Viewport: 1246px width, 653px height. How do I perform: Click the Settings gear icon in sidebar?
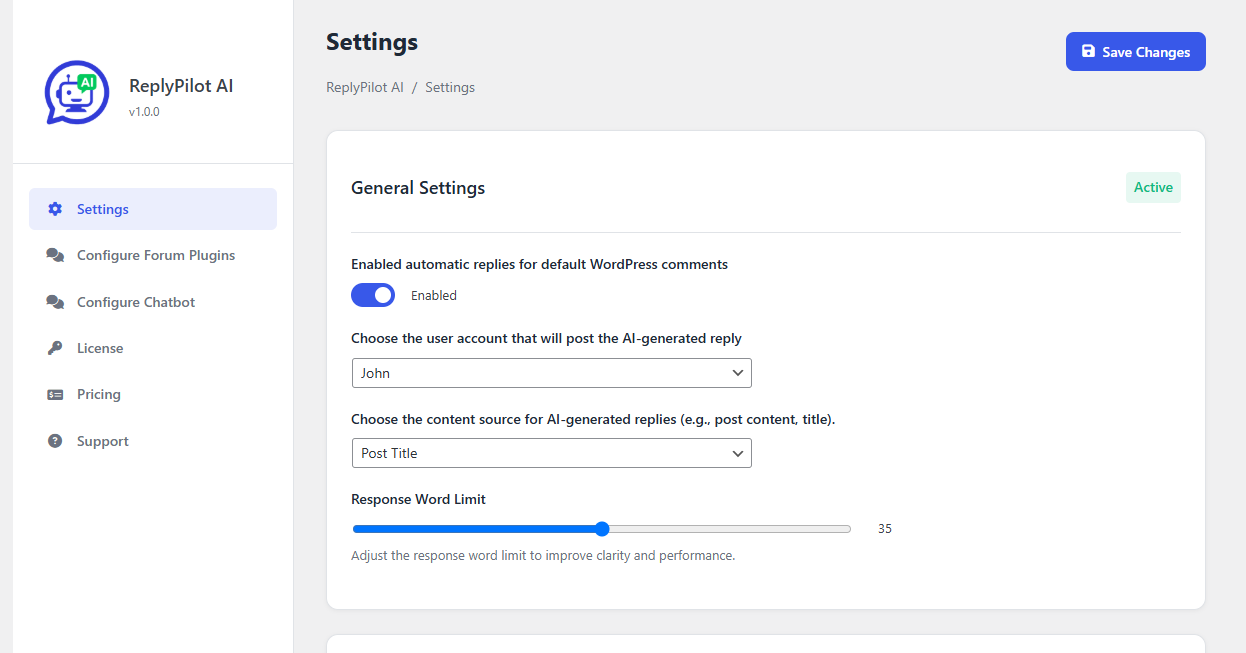coord(55,209)
